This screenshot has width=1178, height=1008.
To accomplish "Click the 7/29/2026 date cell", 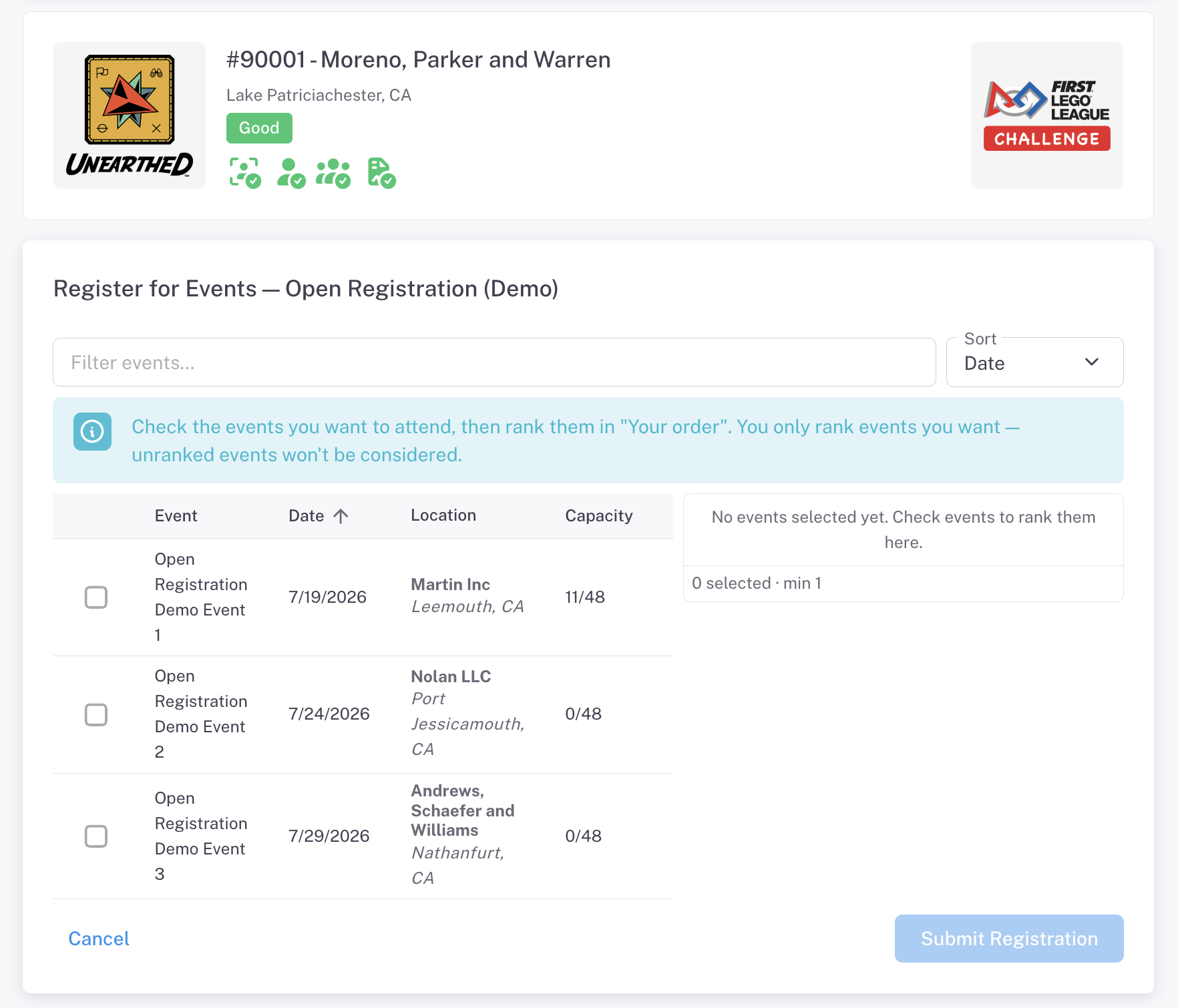I will (x=329, y=836).
